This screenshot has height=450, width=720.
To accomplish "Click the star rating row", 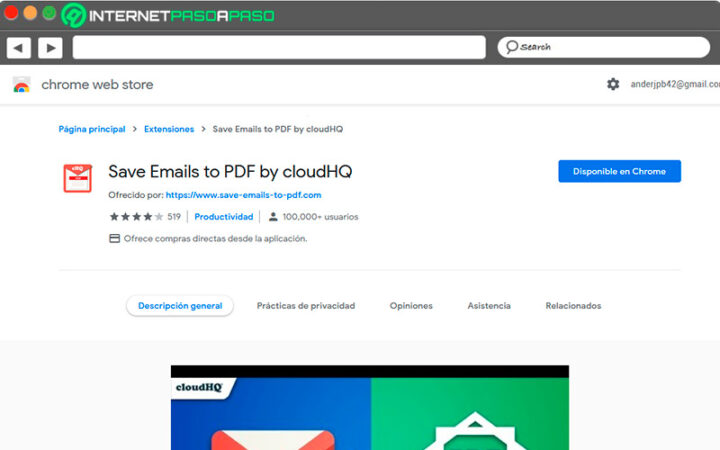I will (136, 217).
